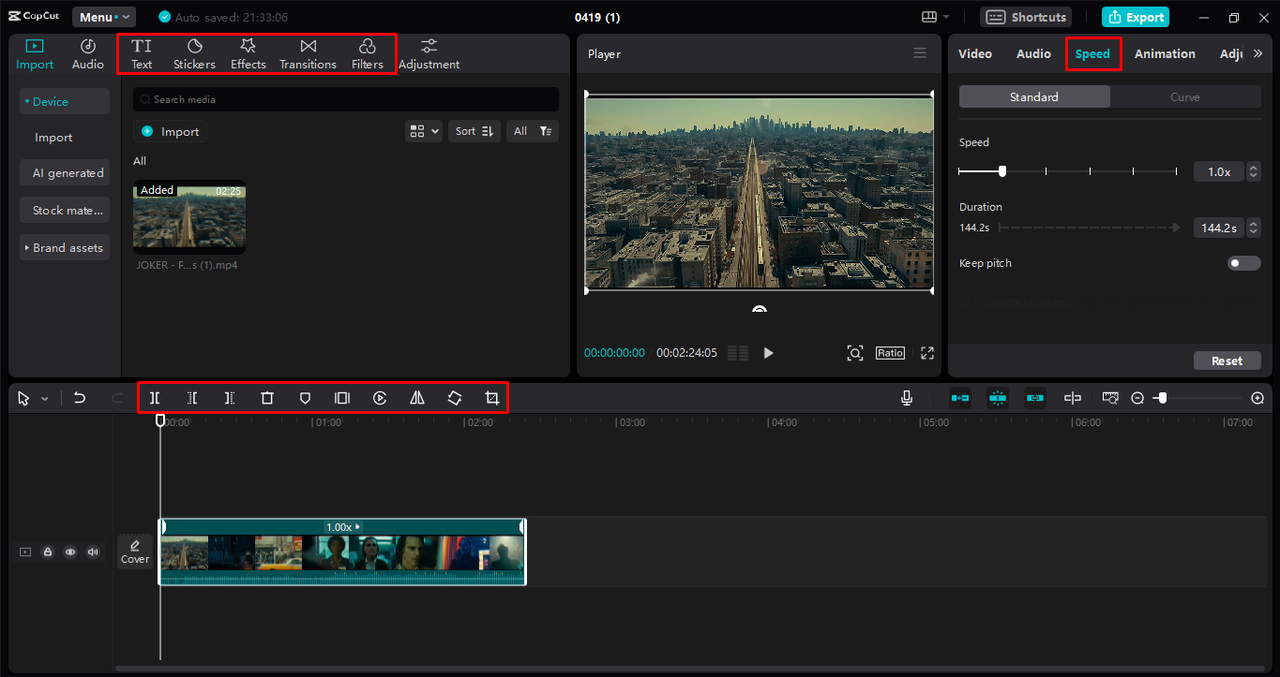The height and width of the screenshot is (677, 1280).
Task: Open the Text tool panel
Action: coord(142,54)
